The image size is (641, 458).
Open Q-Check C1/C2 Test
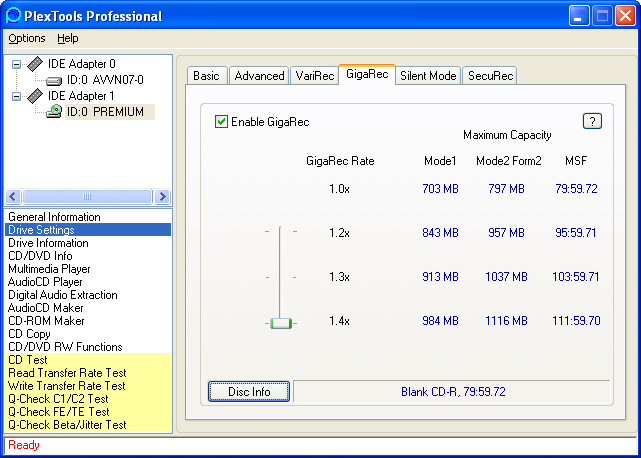pos(88,399)
